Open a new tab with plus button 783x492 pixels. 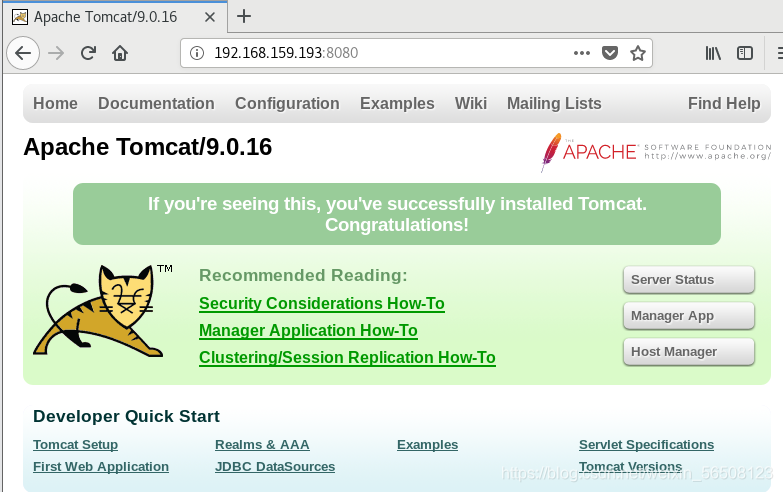[x=244, y=16]
